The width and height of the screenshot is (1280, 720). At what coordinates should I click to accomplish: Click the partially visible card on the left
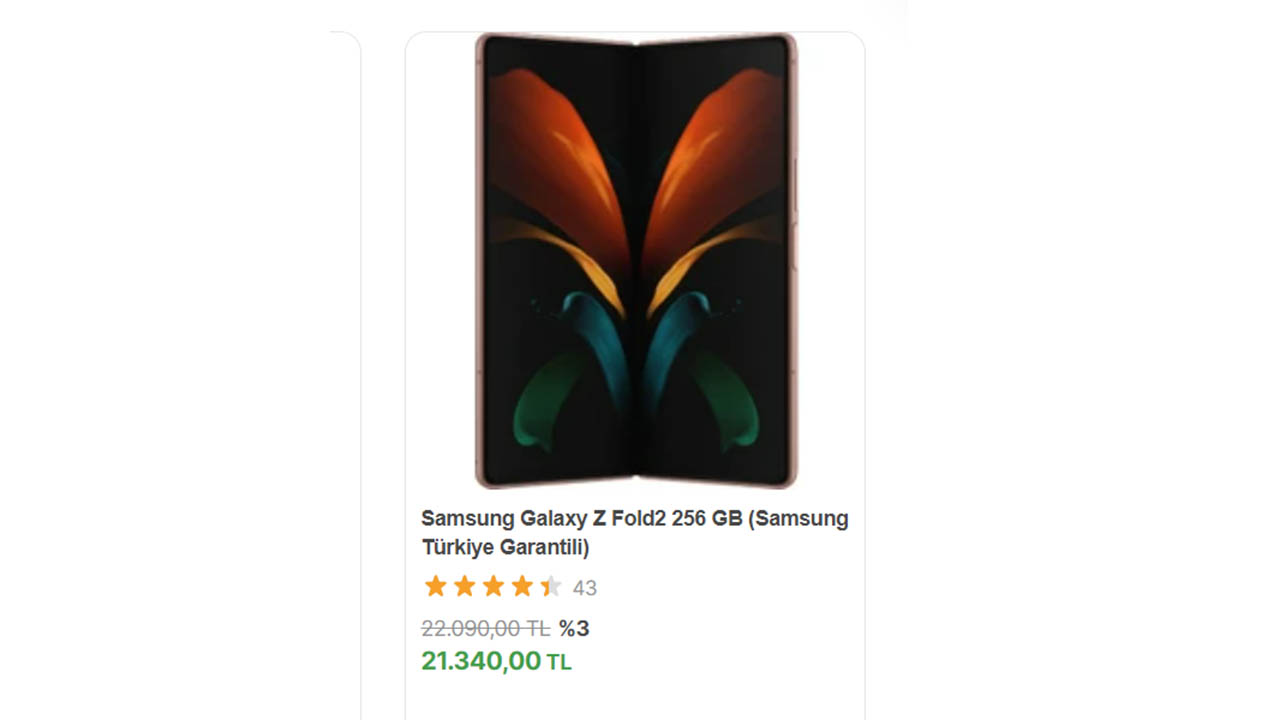pos(340,360)
